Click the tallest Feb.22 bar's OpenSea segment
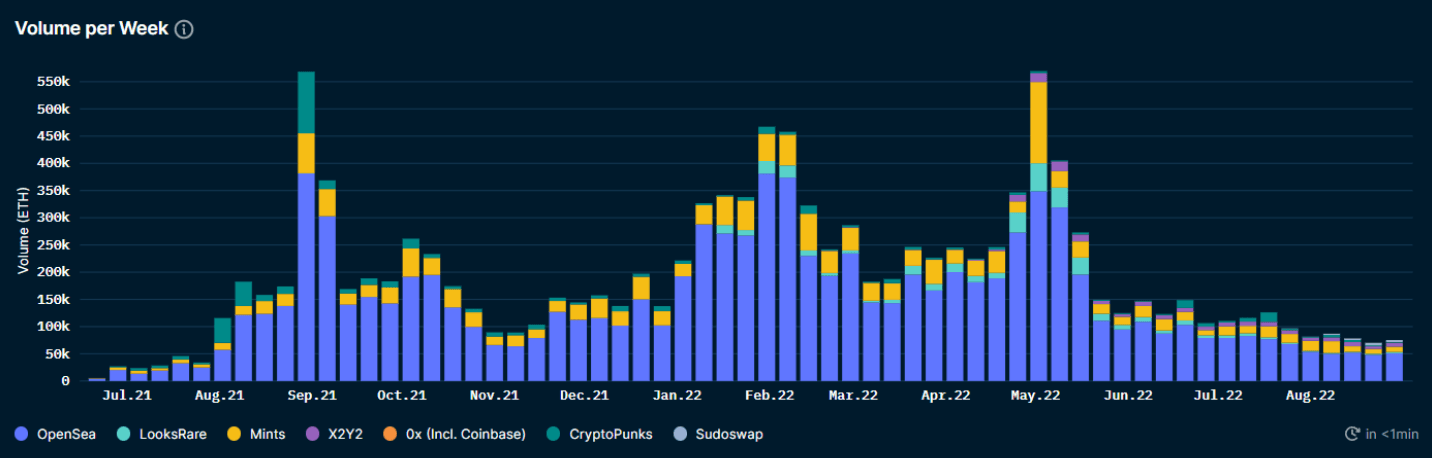 [x=767, y=277]
